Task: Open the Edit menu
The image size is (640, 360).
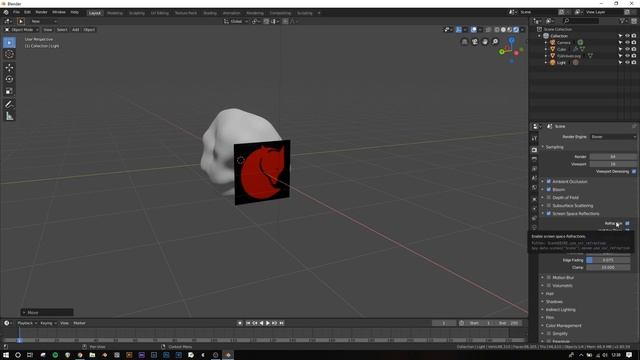Action: pos(27,13)
